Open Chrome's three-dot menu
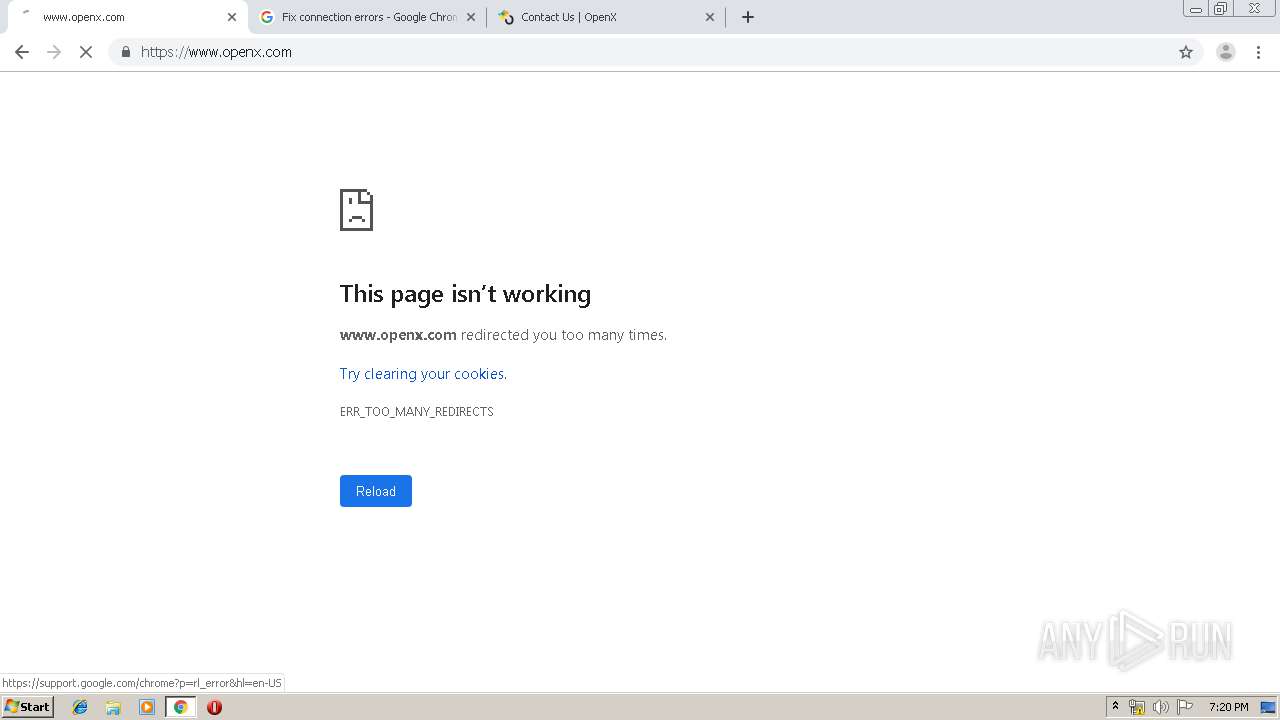Viewport: 1280px width, 720px height. tap(1258, 52)
